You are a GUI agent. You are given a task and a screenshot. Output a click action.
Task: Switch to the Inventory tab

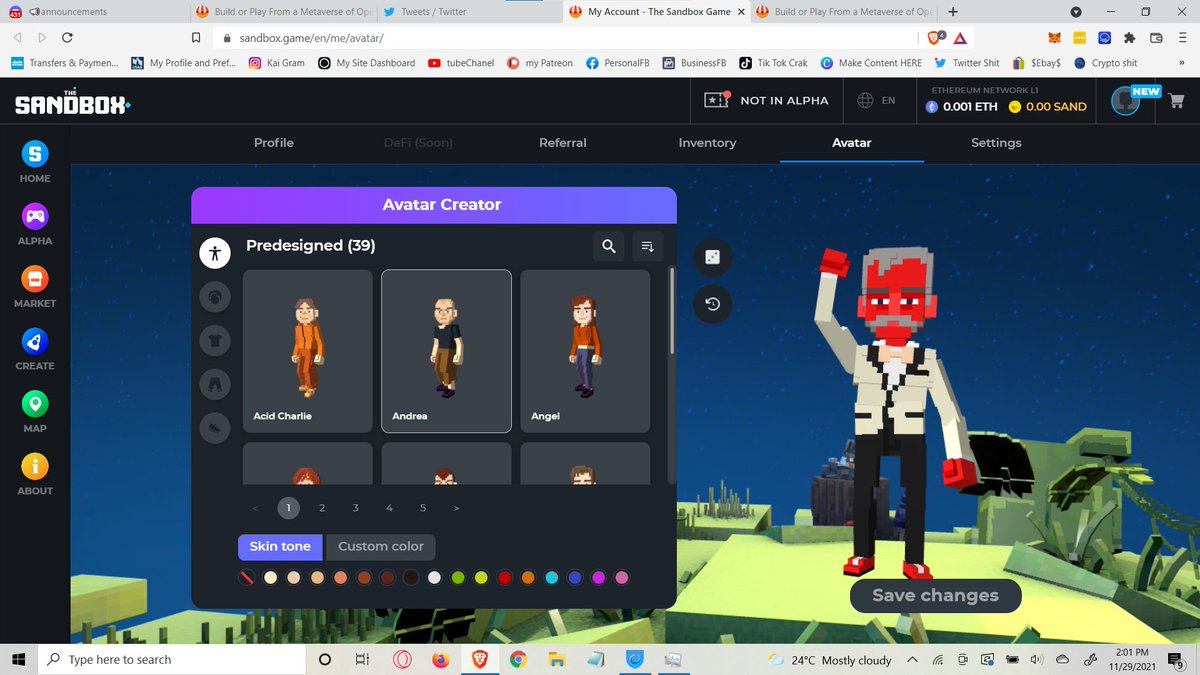point(707,143)
